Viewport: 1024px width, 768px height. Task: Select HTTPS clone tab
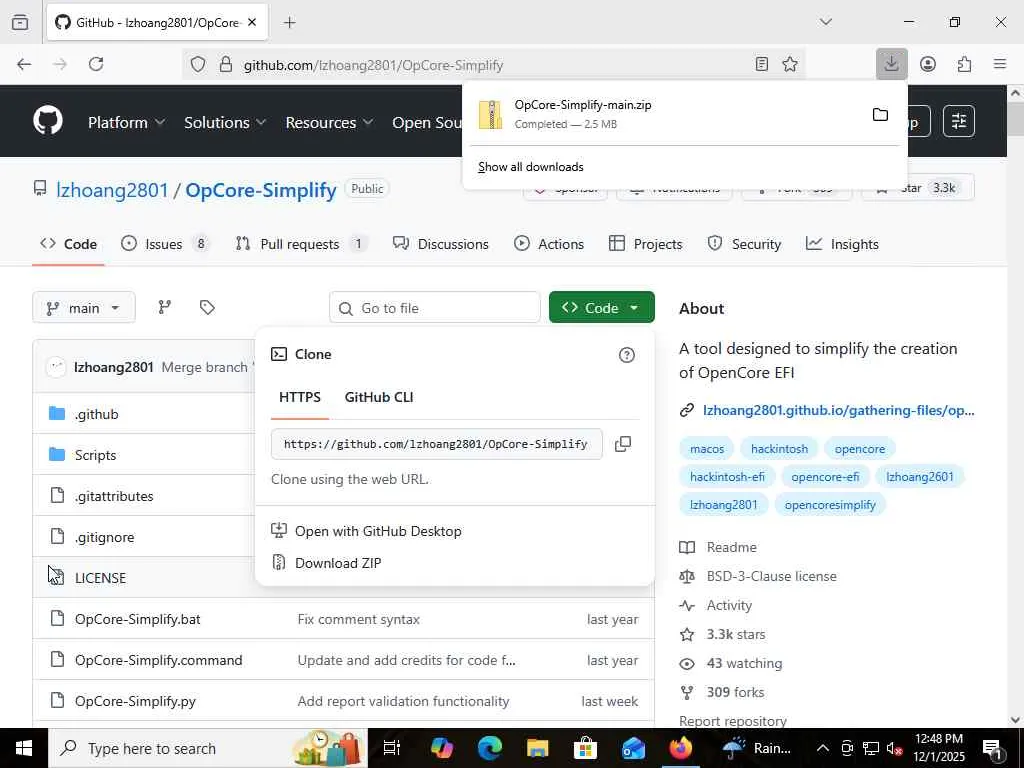pos(300,397)
